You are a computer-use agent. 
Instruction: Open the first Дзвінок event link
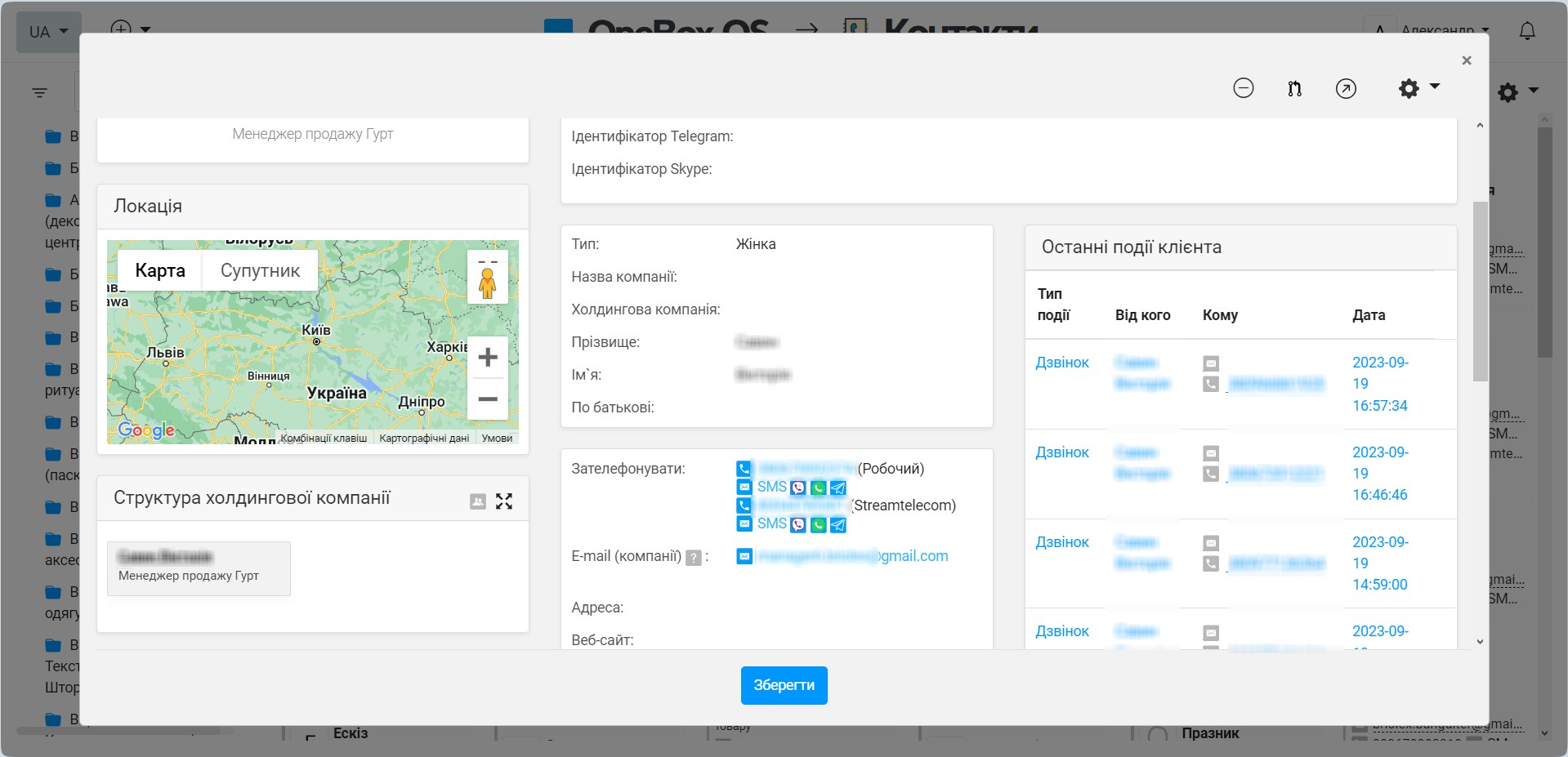point(1062,363)
